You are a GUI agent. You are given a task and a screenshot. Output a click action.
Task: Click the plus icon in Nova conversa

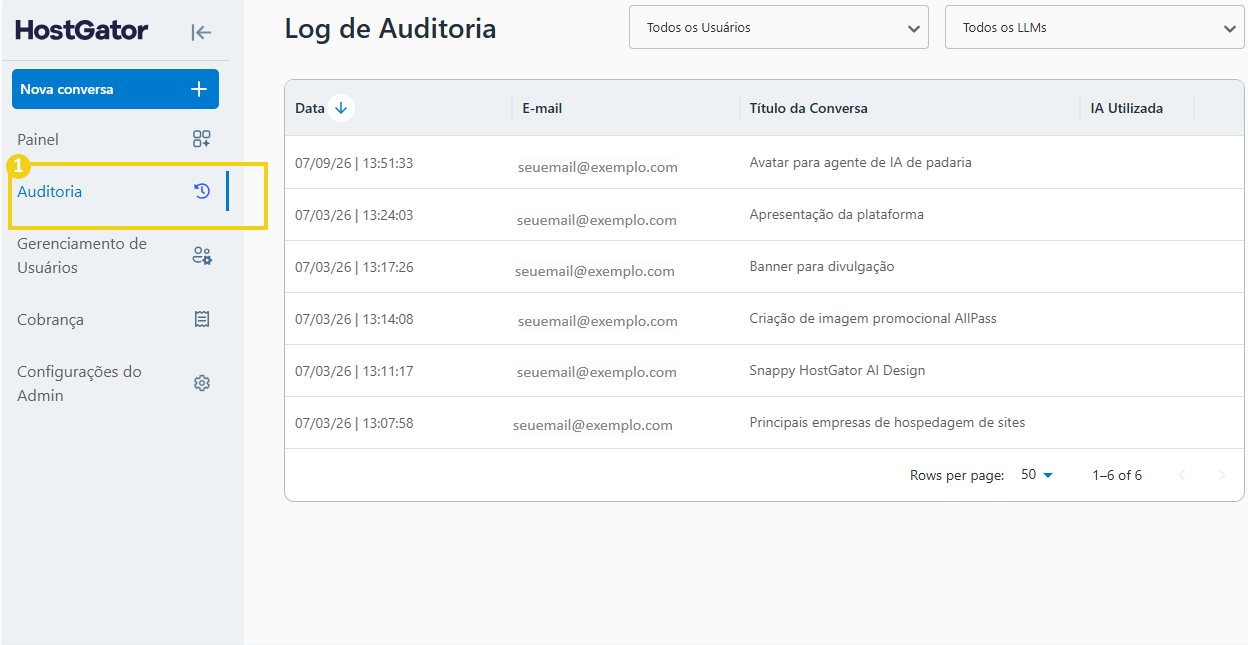(199, 89)
